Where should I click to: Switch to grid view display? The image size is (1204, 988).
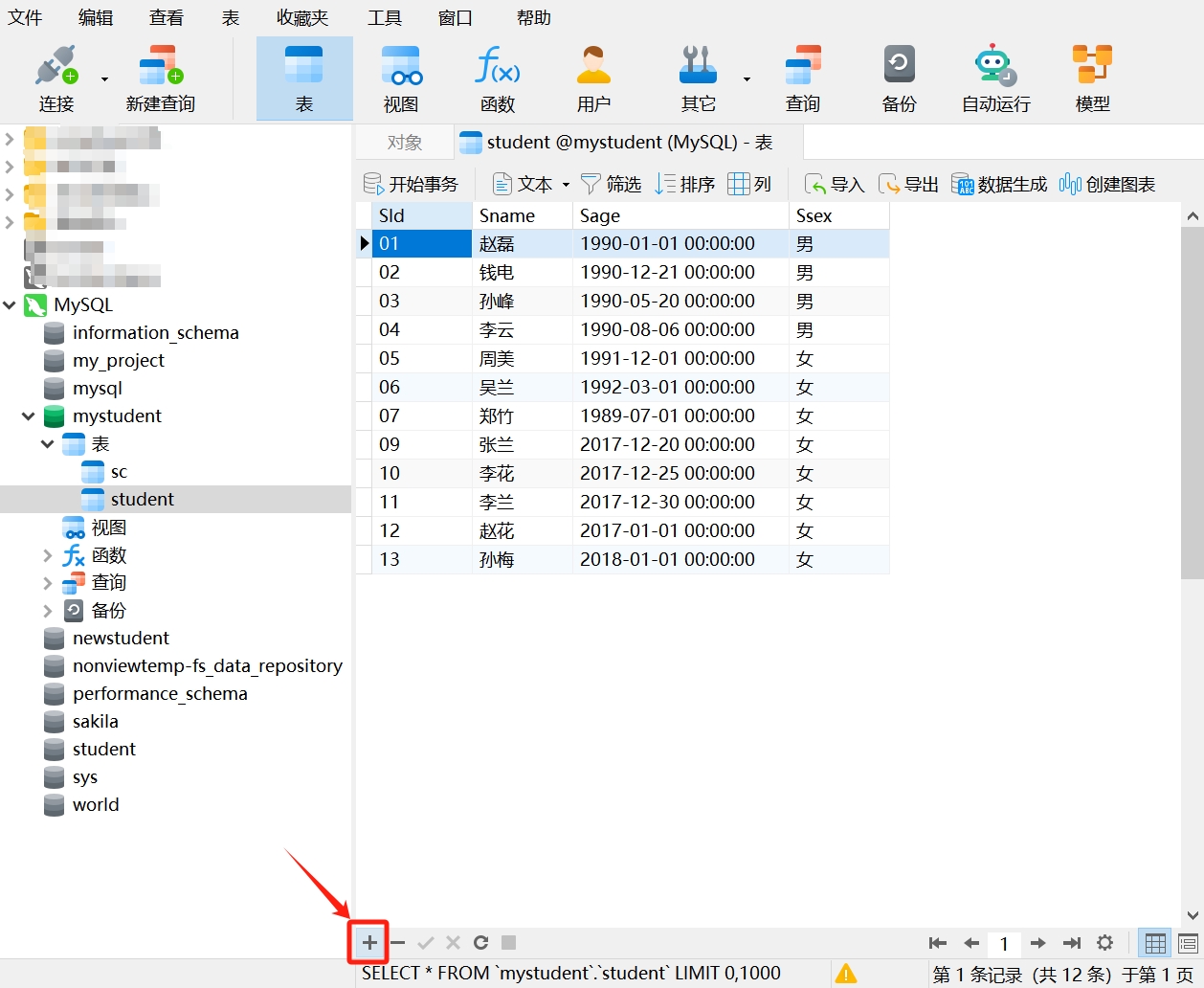[1155, 943]
